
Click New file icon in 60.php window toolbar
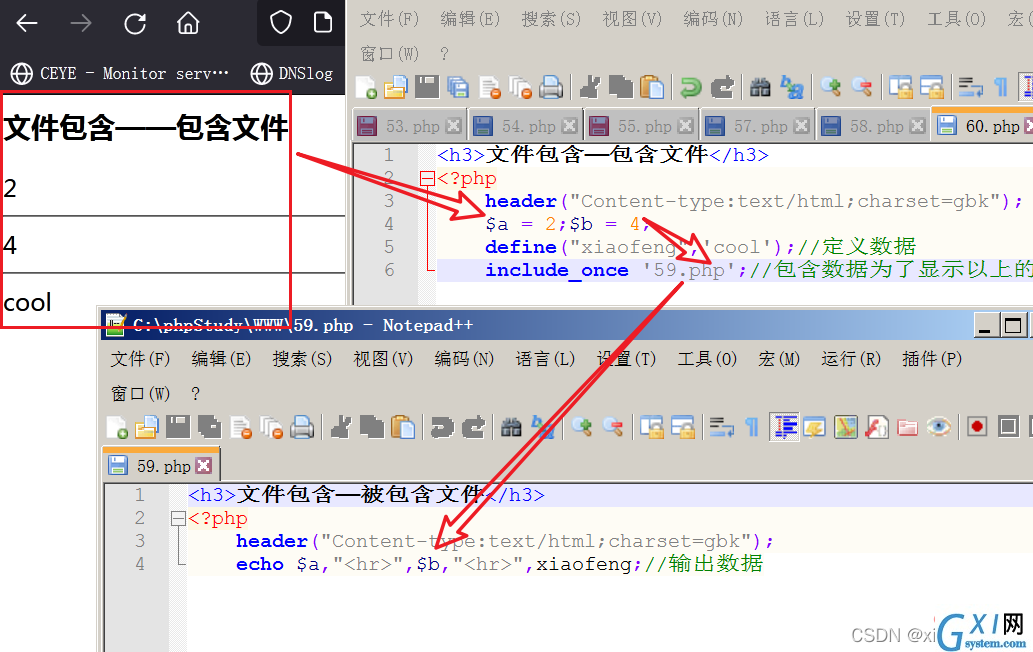coord(366,88)
